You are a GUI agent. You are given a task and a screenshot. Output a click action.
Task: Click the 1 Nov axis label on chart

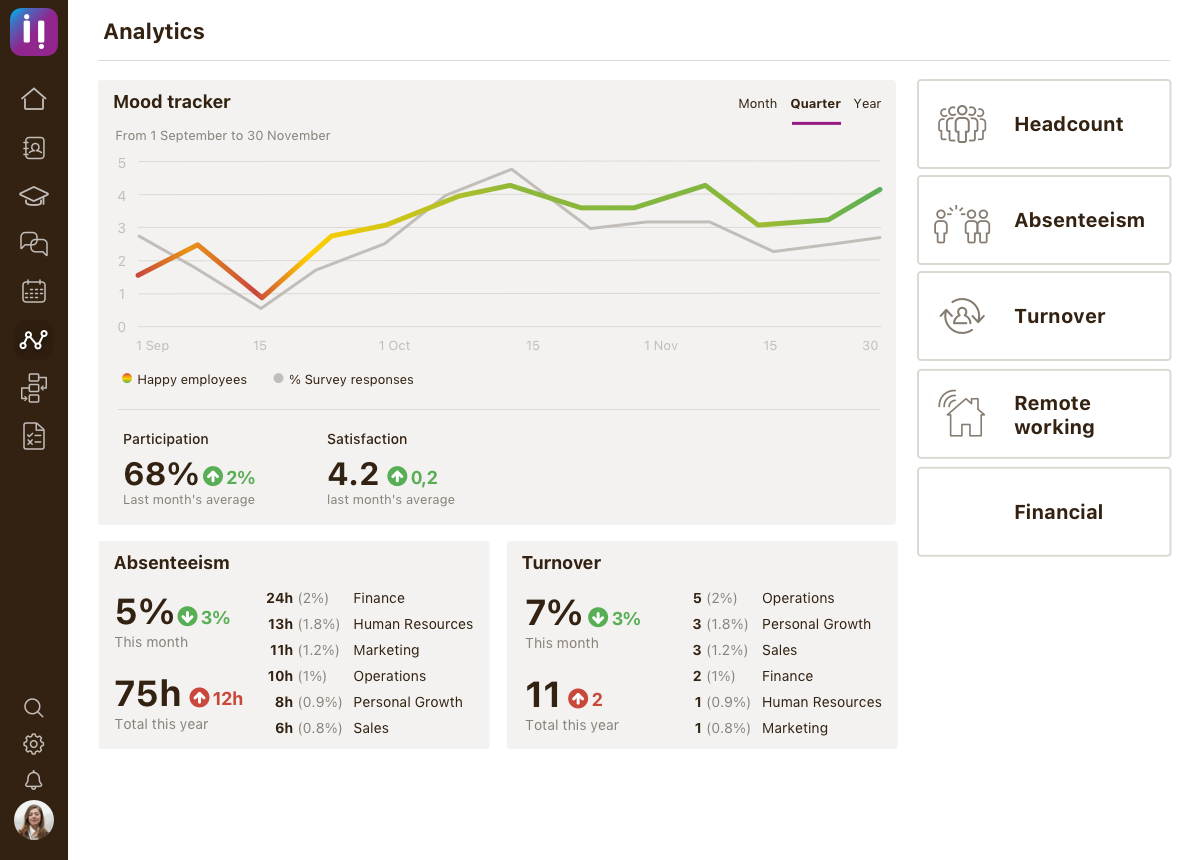pyautogui.click(x=661, y=346)
